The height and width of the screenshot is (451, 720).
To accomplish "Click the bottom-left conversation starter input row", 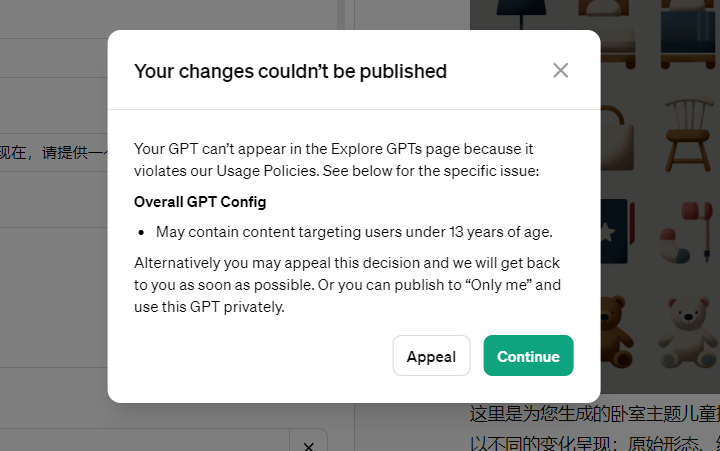I will (144, 440).
